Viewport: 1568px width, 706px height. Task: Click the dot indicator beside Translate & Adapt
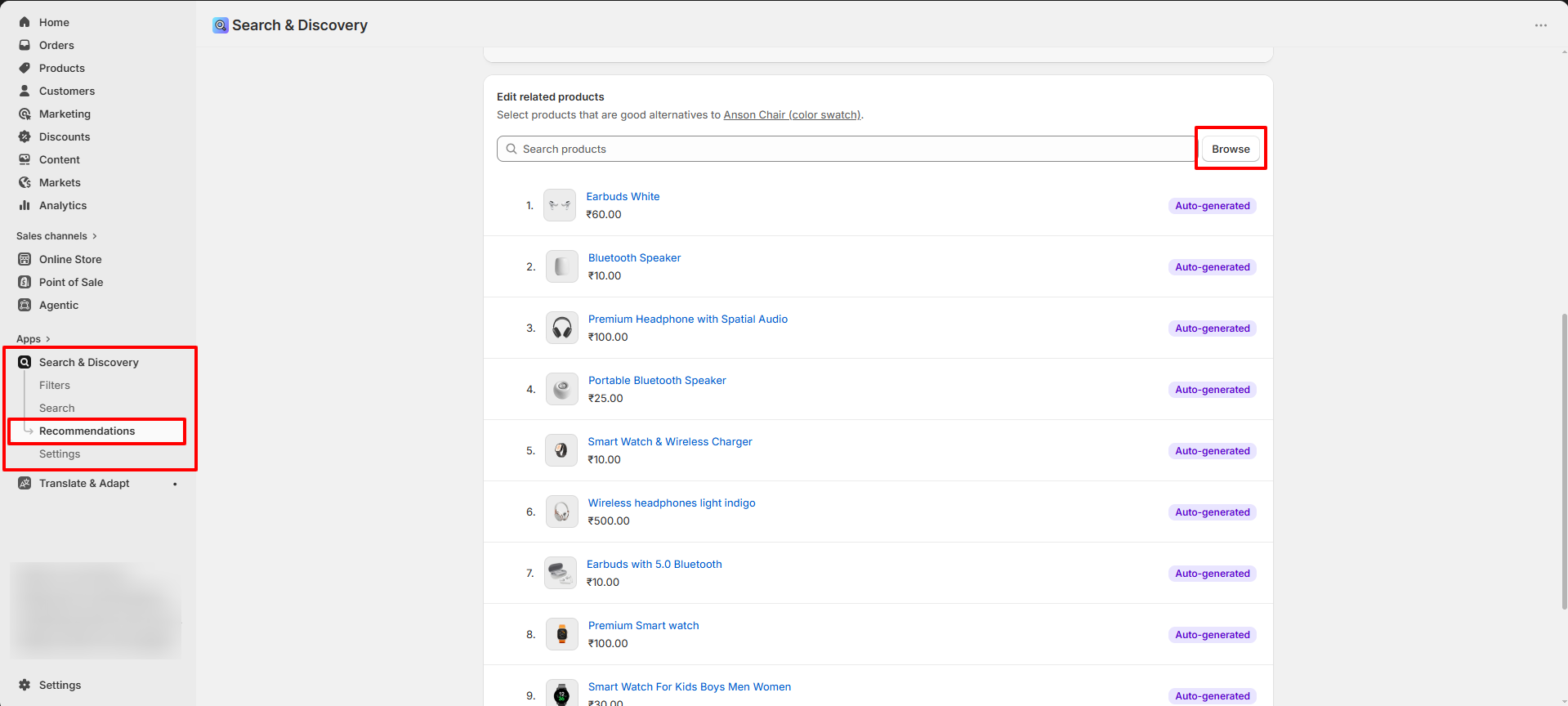(175, 484)
